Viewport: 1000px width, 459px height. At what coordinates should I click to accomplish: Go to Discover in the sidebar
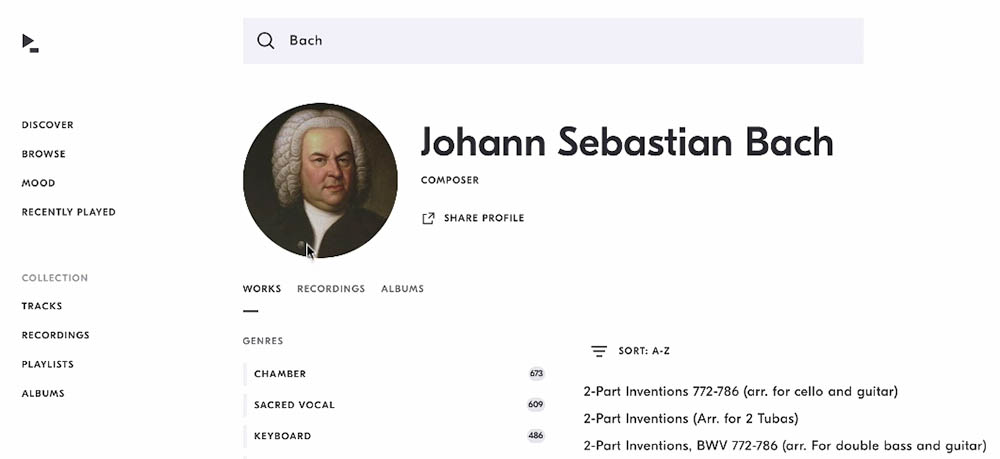tap(48, 125)
